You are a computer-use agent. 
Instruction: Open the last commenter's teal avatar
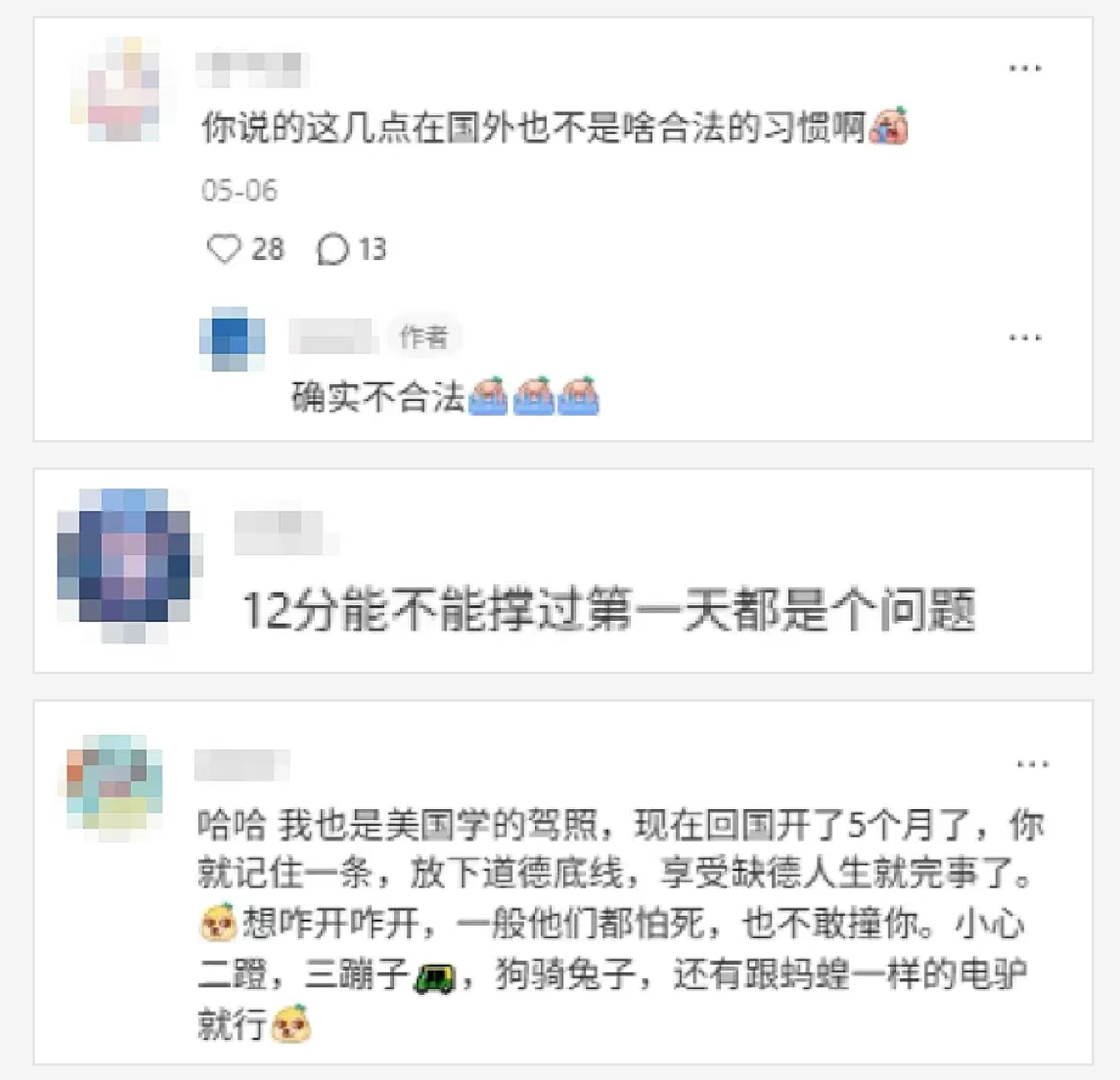pos(113,786)
